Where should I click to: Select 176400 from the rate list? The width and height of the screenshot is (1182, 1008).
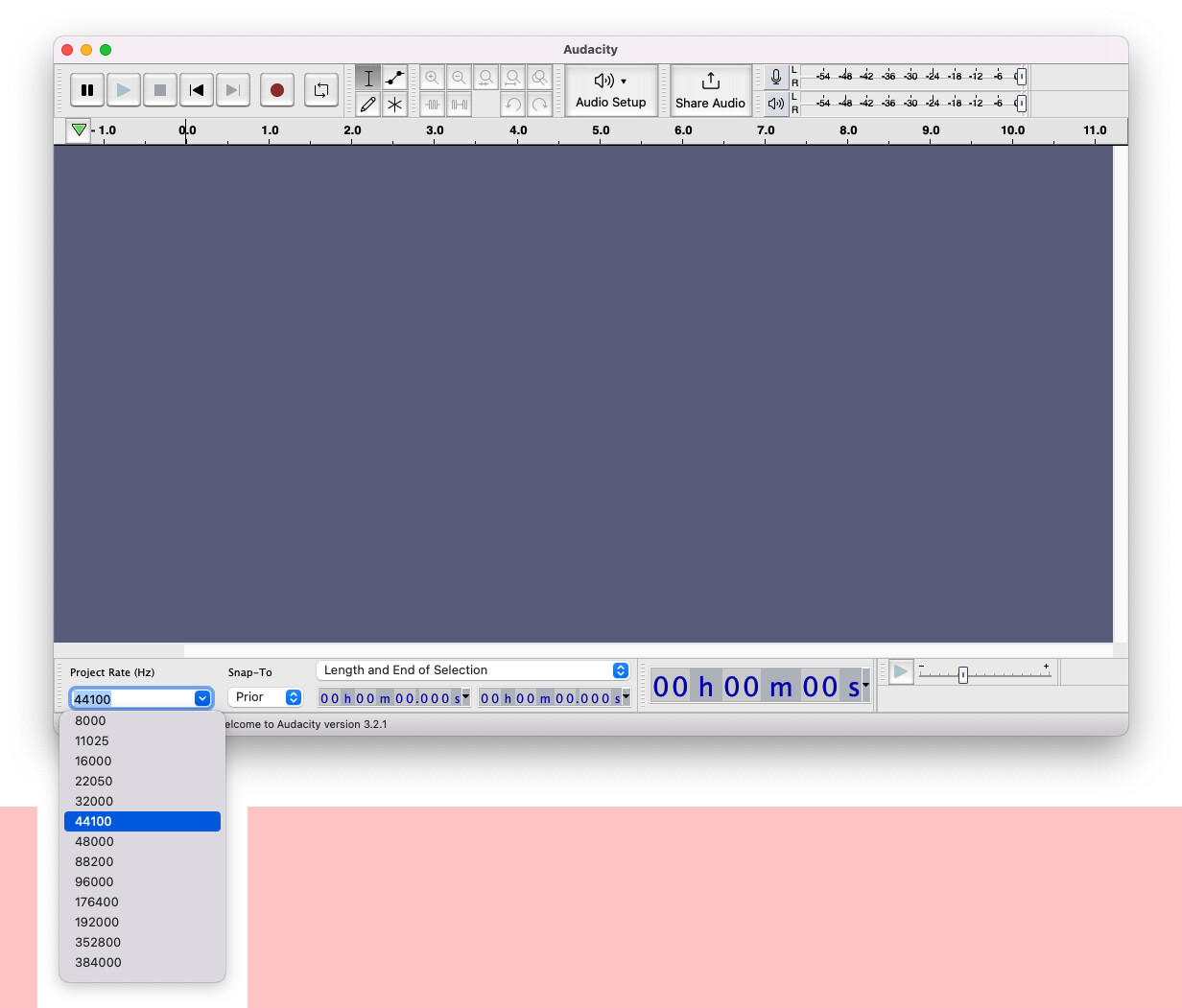(142, 902)
